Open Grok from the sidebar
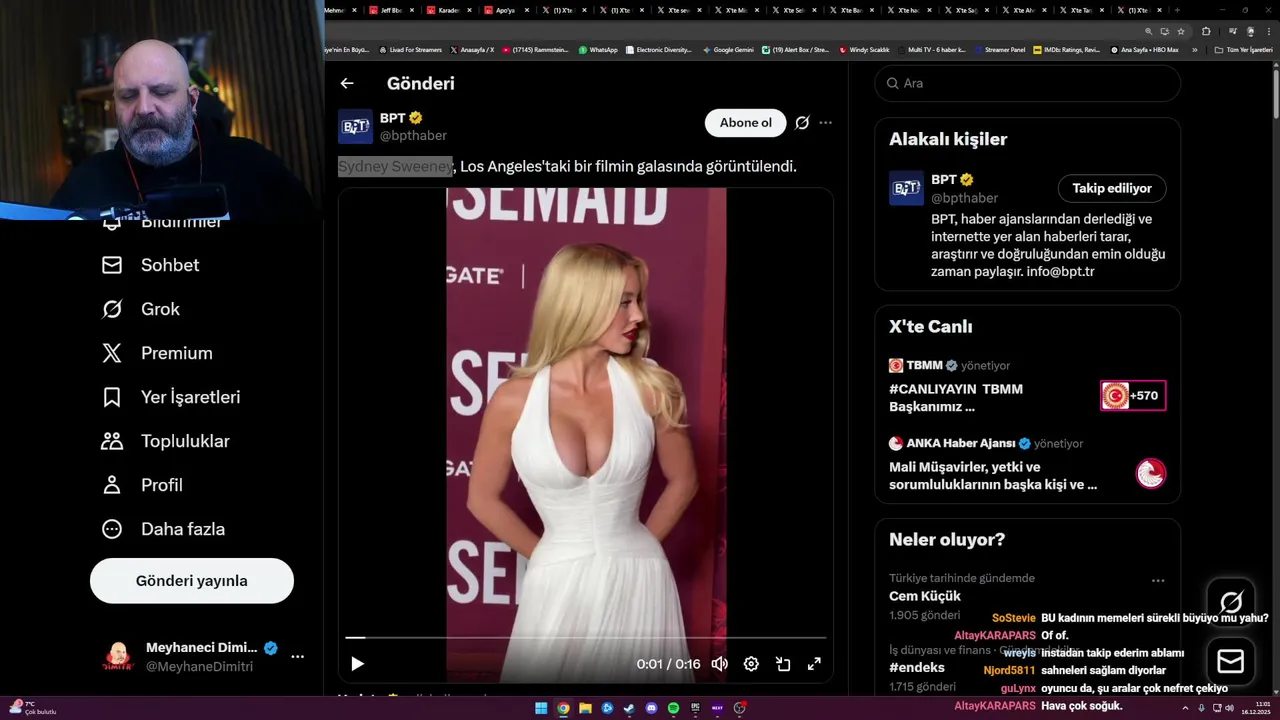1280x720 pixels. 141,309
